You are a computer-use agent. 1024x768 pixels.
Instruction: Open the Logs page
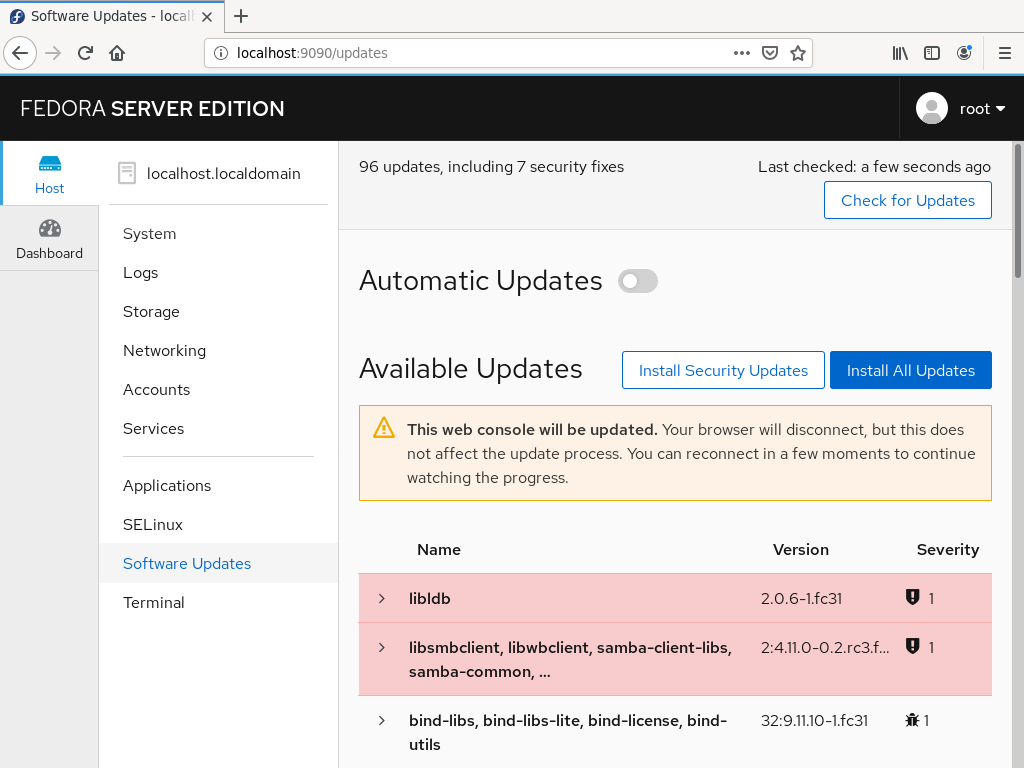(x=140, y=273)
